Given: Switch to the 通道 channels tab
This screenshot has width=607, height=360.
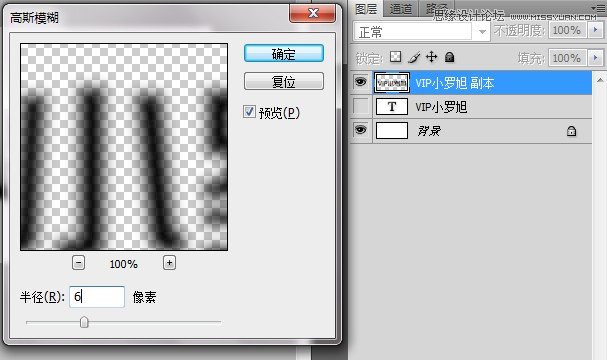Looking at the screenshot, I should [x=401, y=9].
